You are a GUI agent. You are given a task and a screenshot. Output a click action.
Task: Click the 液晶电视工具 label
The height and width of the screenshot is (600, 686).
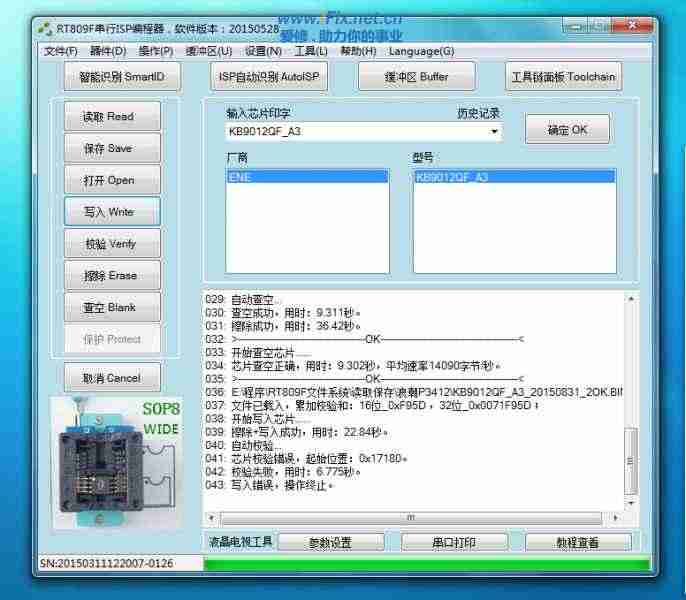[240, 542]
